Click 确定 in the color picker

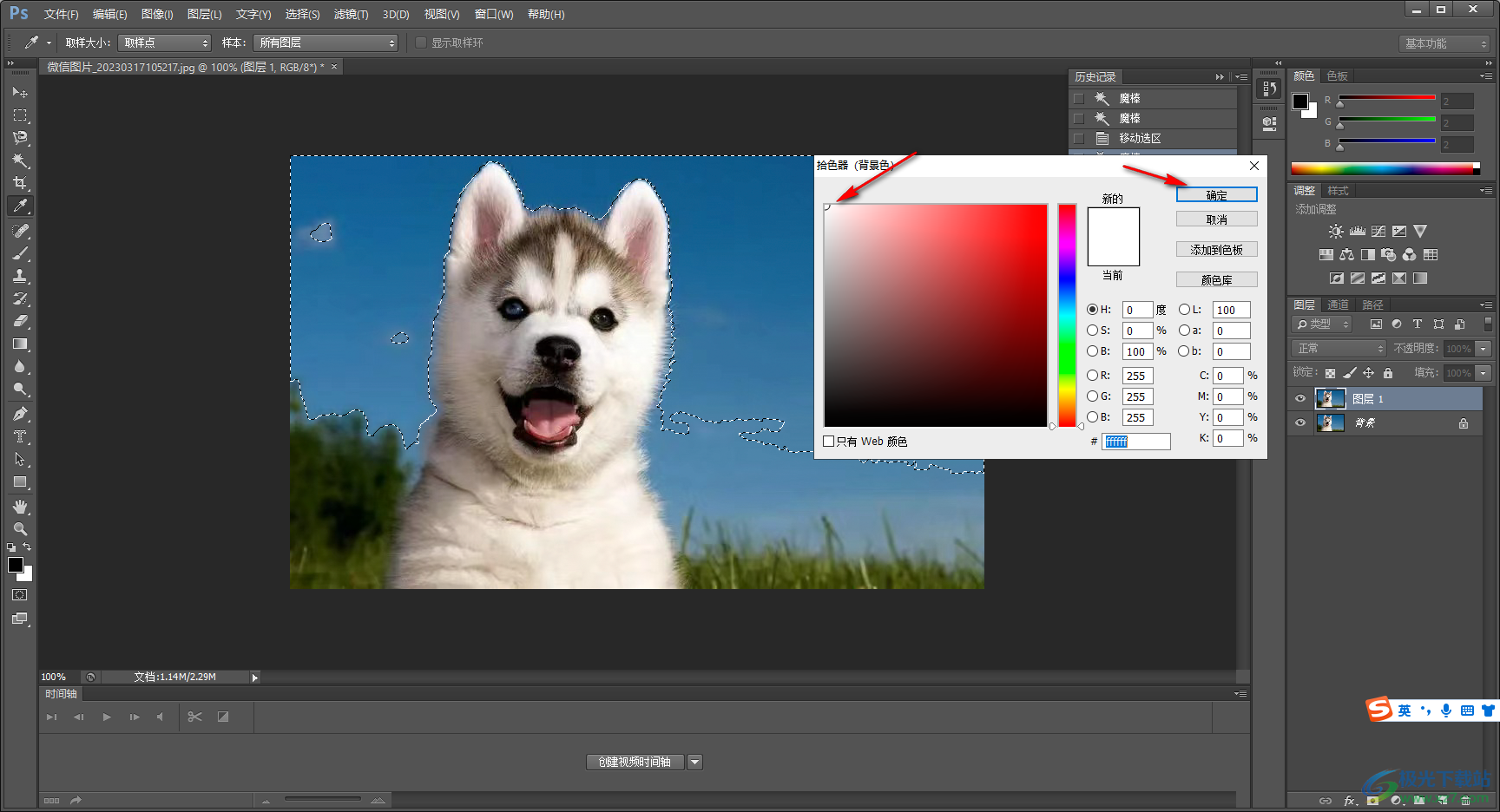[x=1217, y=195]
